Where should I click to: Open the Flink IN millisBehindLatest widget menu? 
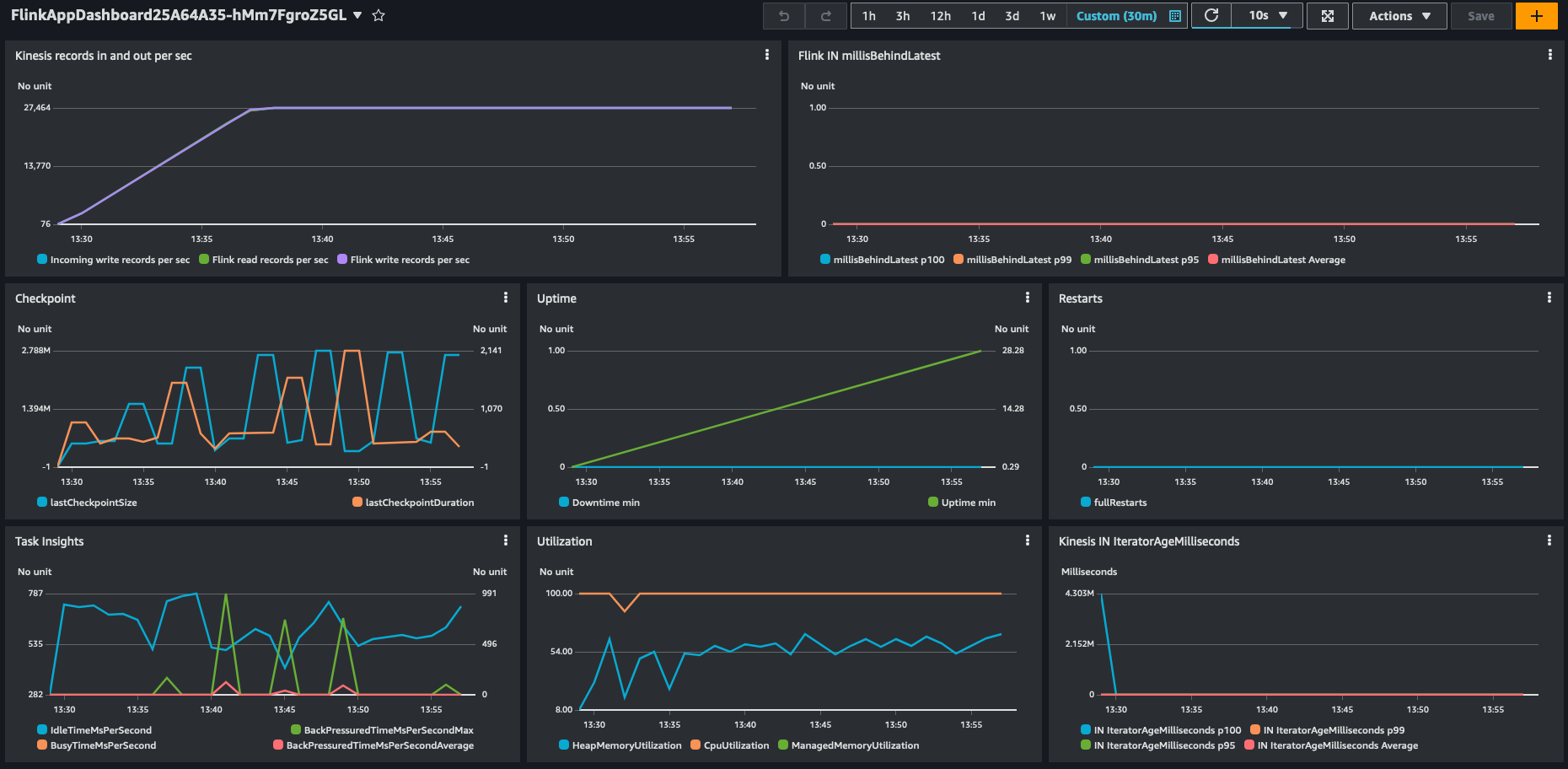click(x=1549, y=54)
